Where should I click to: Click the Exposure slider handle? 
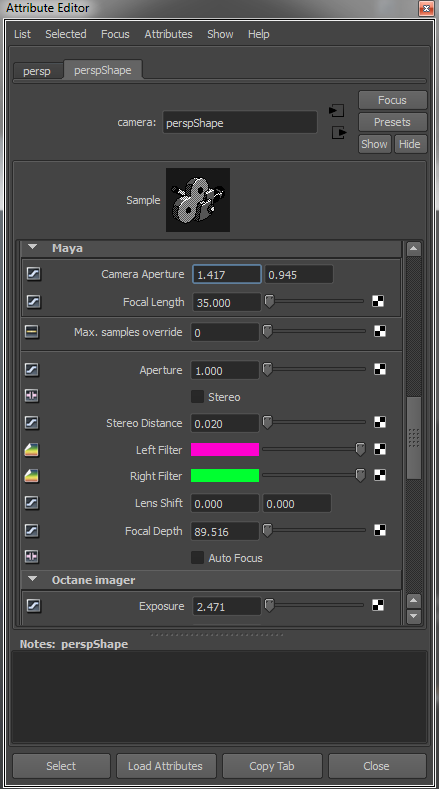[x=270, y=605]
